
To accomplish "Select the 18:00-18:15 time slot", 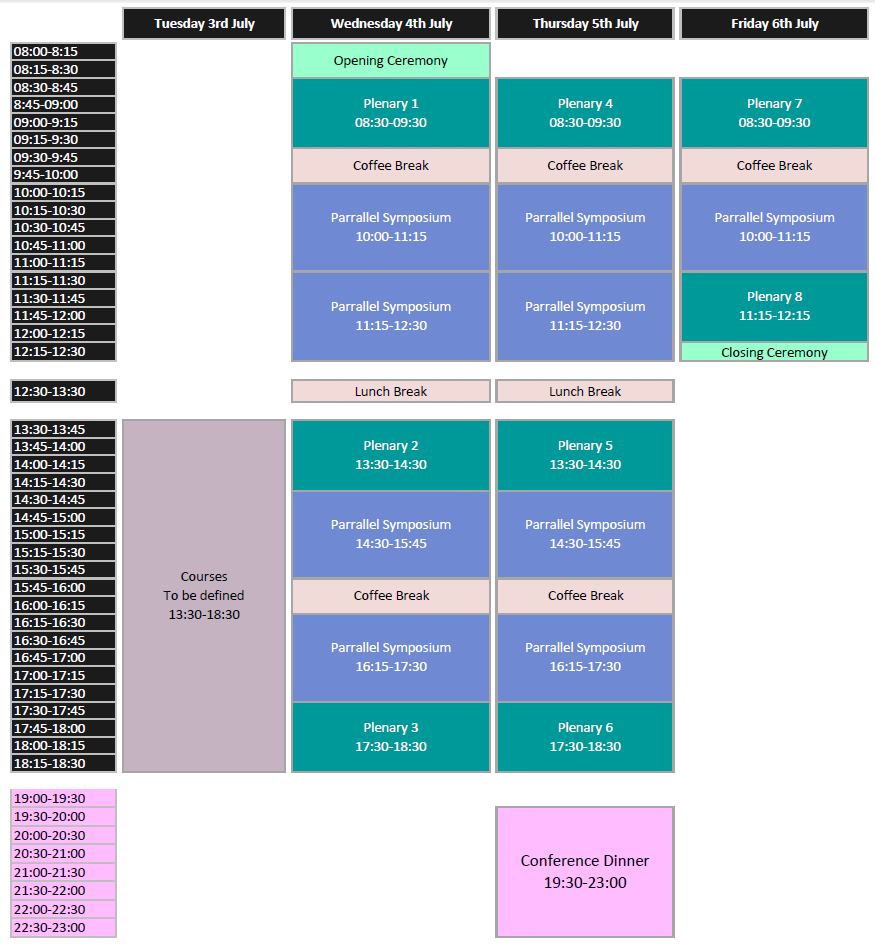I will tap(63, 745).
